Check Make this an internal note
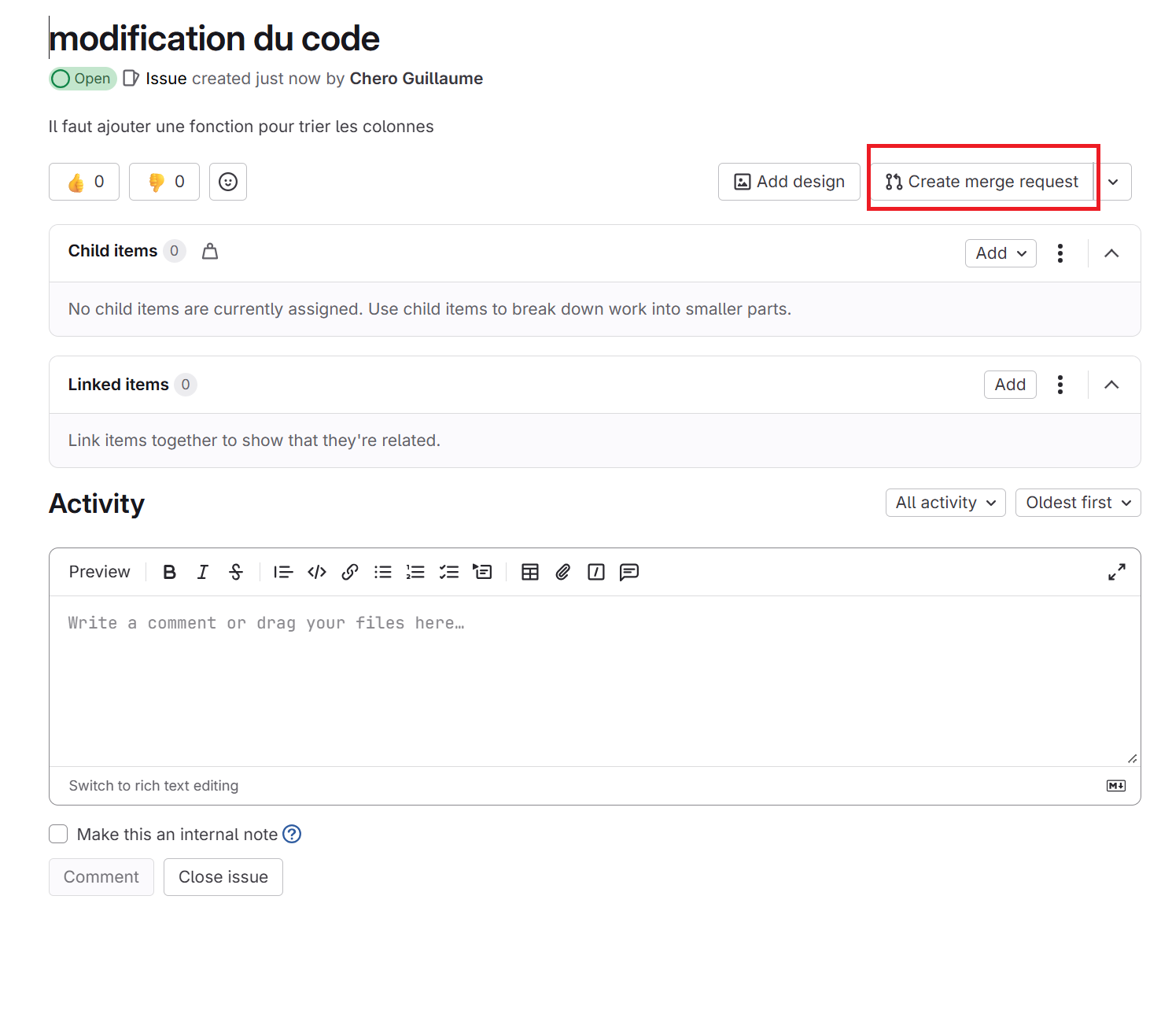This screenshot has height=1036, width=1172. click(58, 834)
